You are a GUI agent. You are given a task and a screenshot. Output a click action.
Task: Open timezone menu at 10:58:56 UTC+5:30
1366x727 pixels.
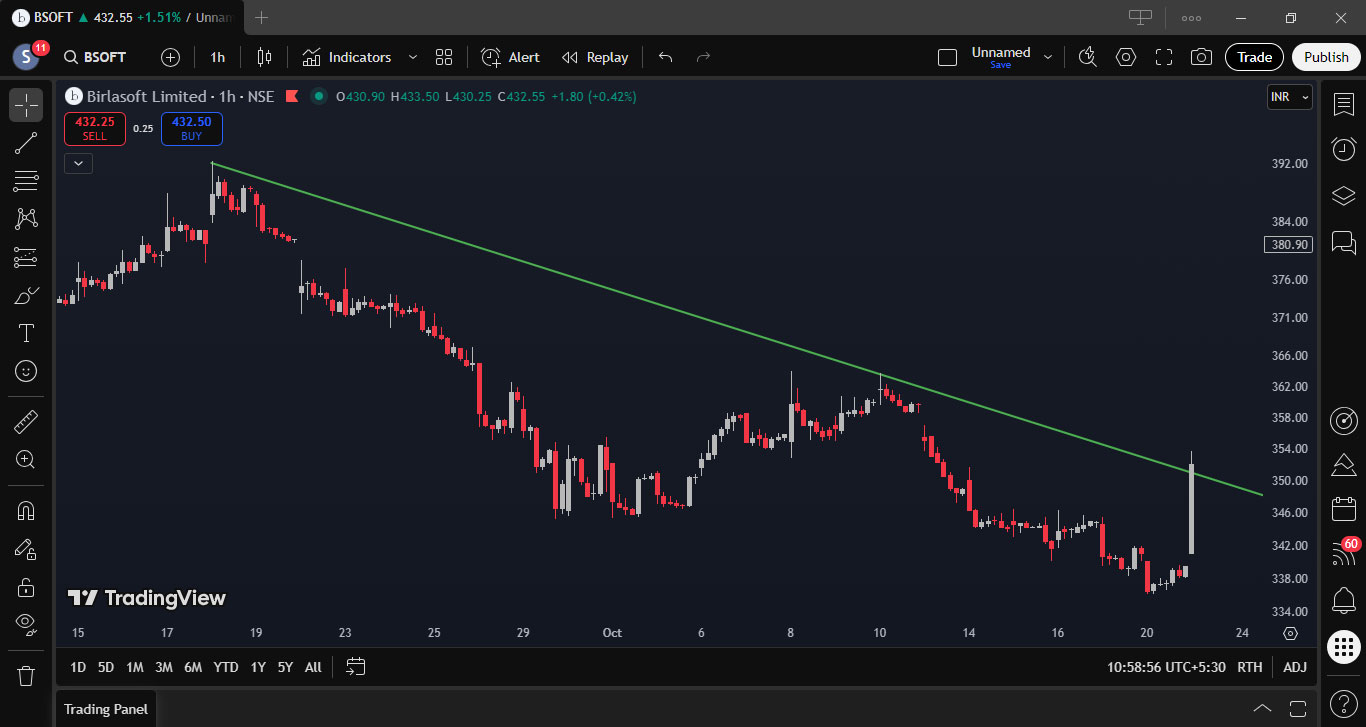1166,667
